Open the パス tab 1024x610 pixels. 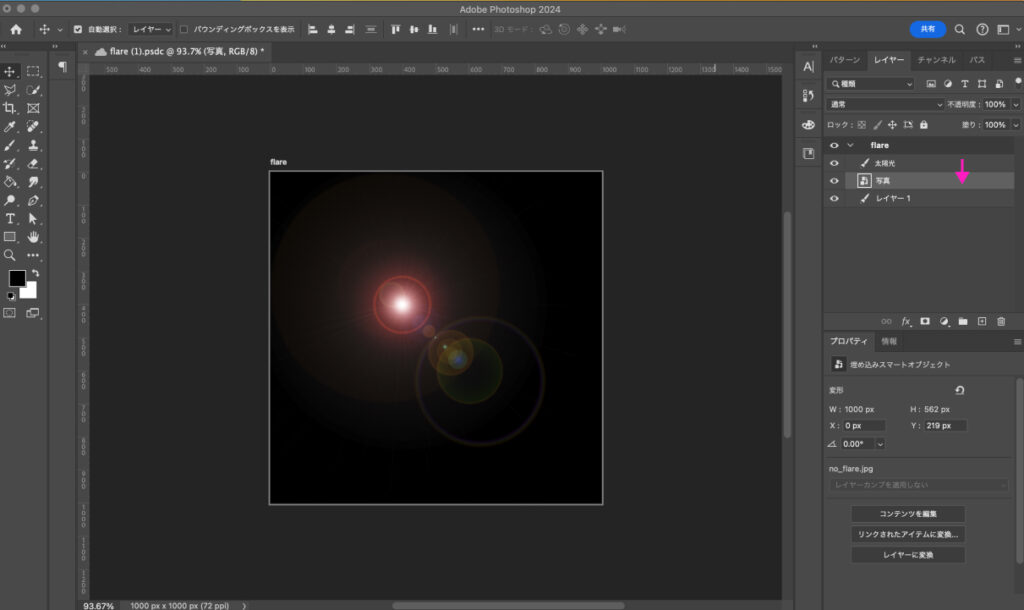coord(977,60)
